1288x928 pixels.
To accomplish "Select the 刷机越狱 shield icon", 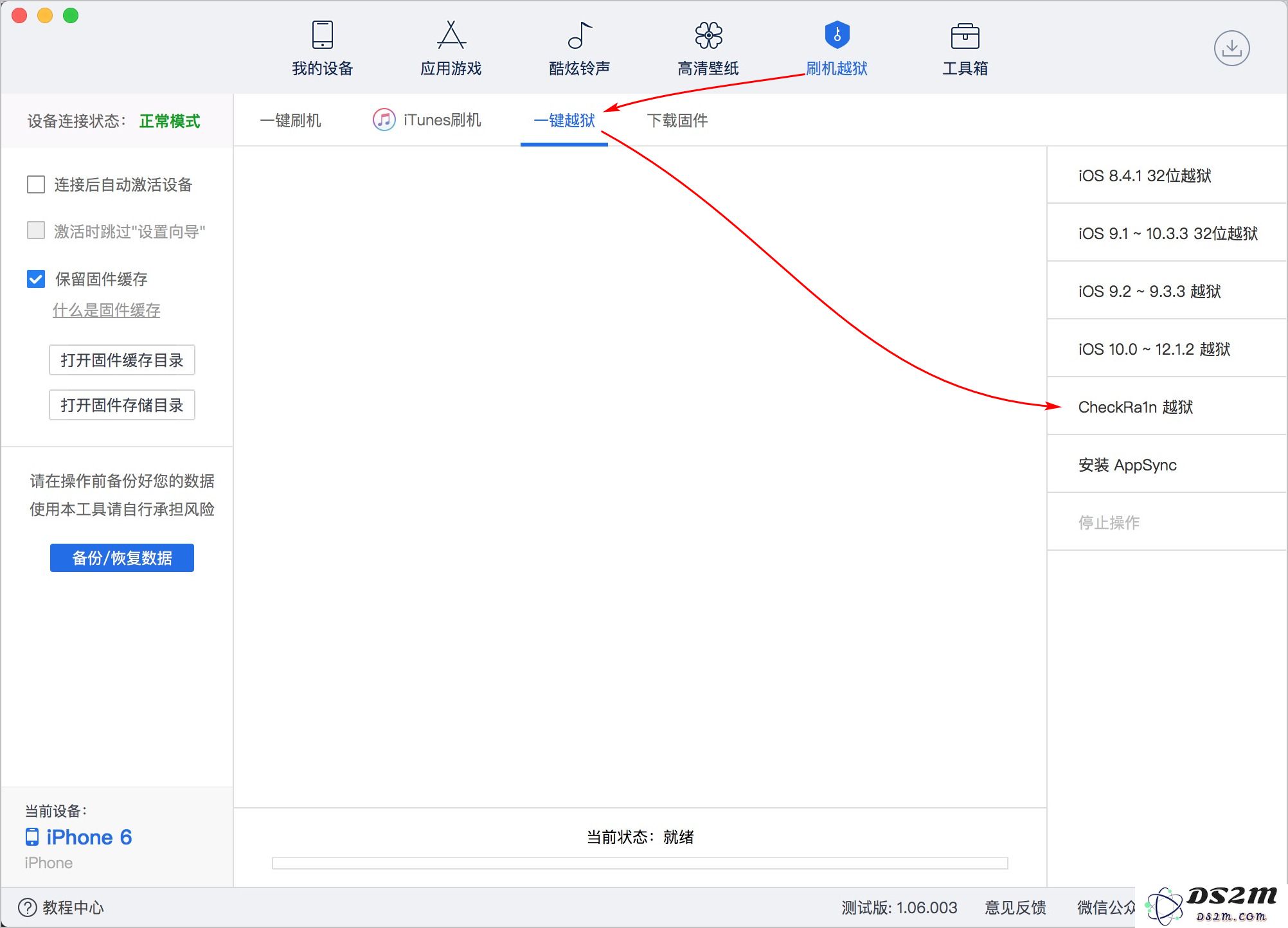I will (837, 35).
